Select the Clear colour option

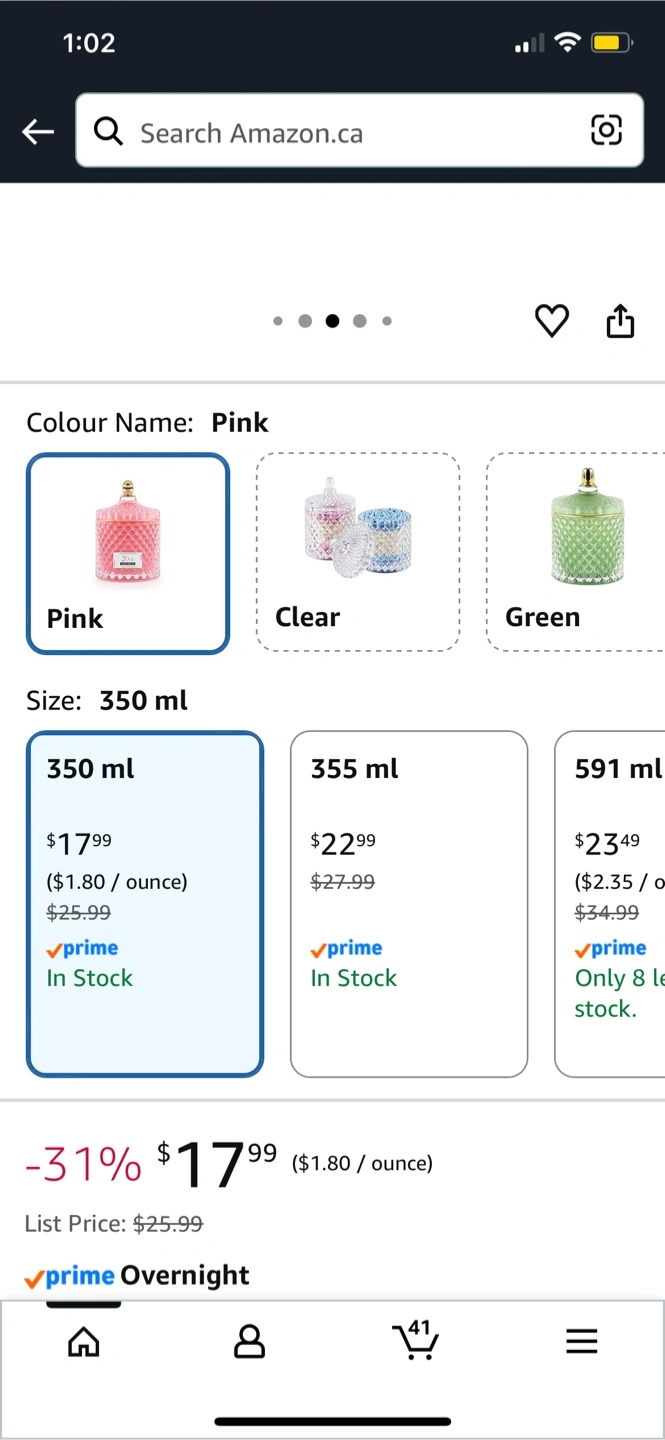(358, 552)
